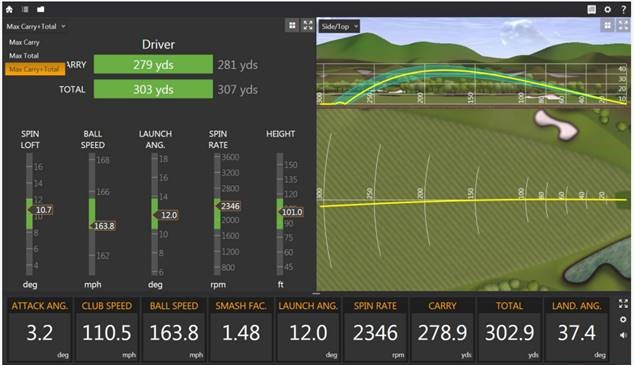Select Max Carry option
Image resolution: width=634 pixels, height=365 pixels.
(24, 42)
